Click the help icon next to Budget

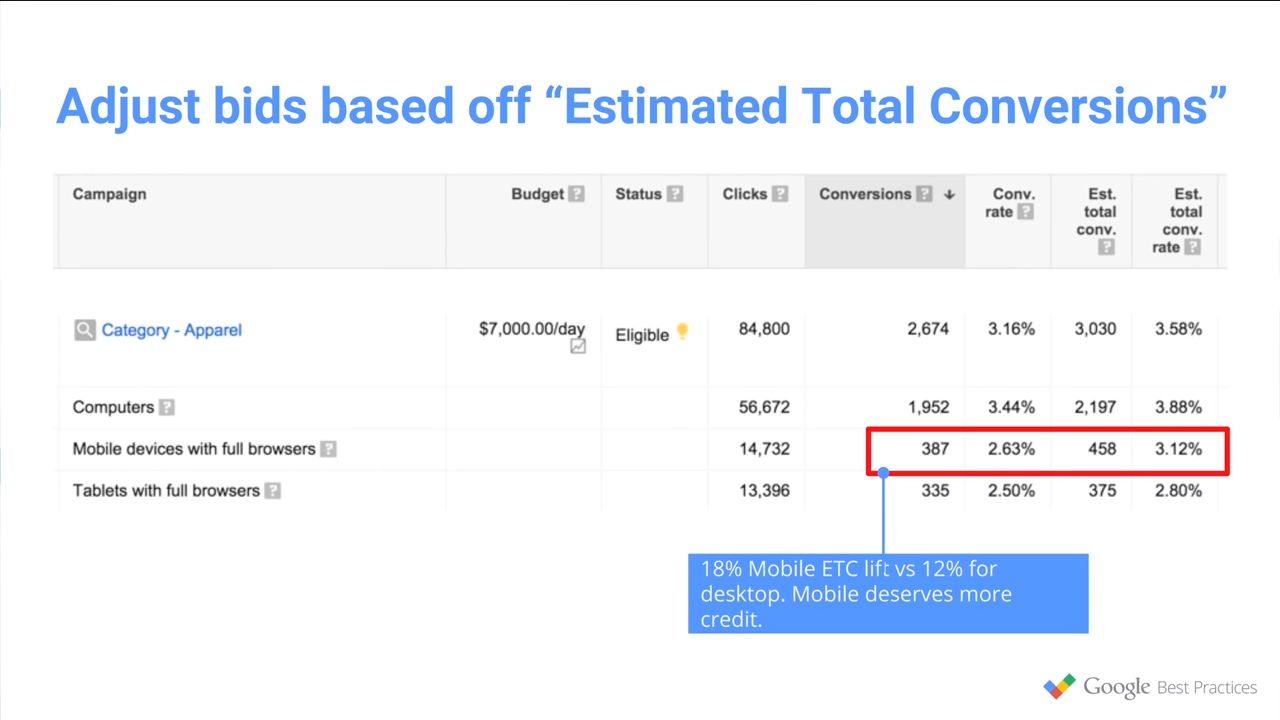pos(576,194)
